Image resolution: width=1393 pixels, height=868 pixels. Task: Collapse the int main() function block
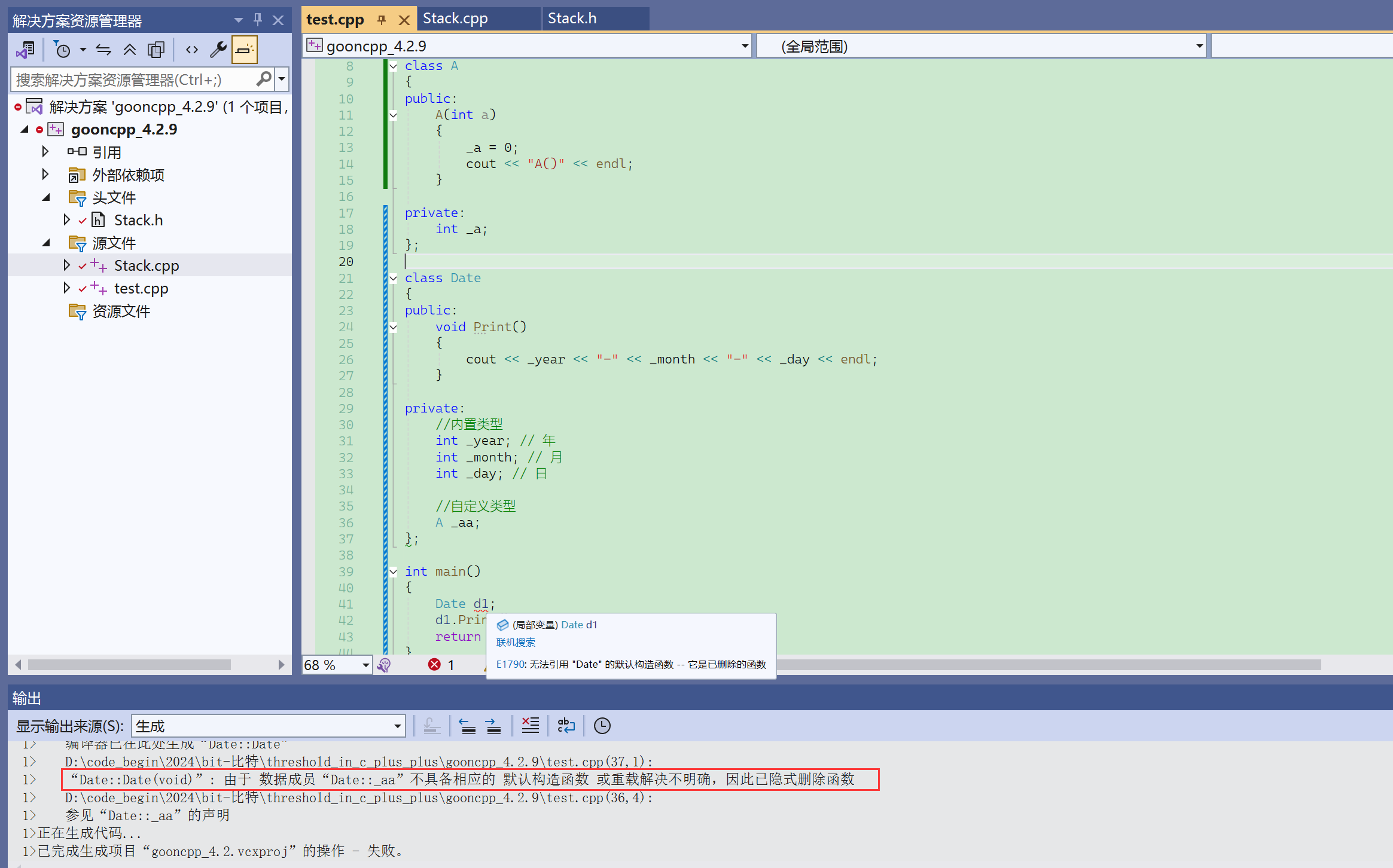pos(393,571)
